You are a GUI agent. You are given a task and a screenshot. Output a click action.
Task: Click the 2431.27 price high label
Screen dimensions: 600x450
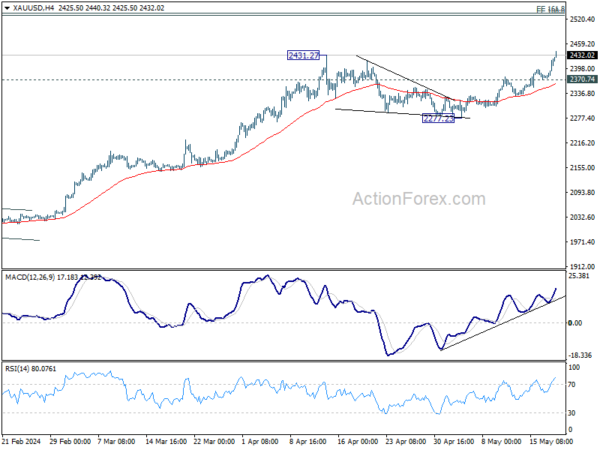click(x=303, y=55)
